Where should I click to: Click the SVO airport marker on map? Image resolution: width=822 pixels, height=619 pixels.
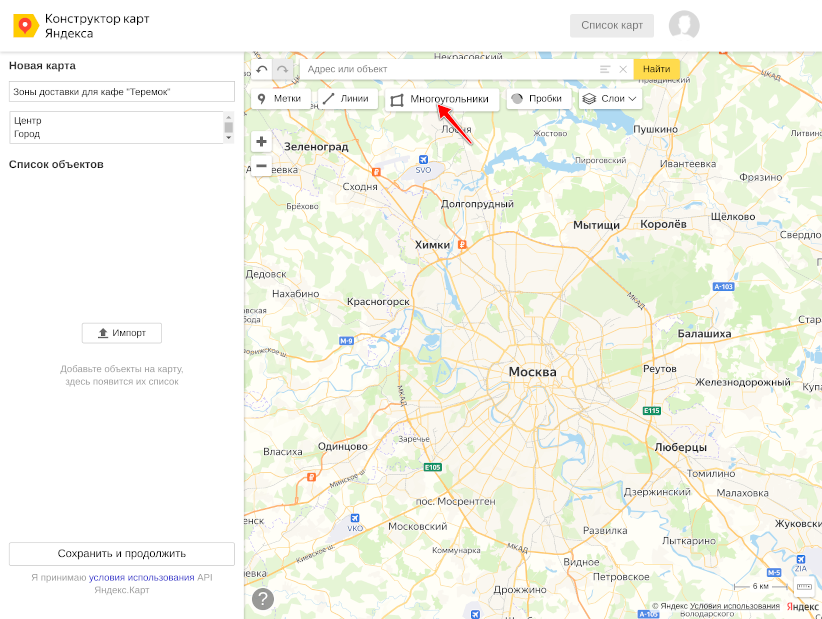coord(424,159)
